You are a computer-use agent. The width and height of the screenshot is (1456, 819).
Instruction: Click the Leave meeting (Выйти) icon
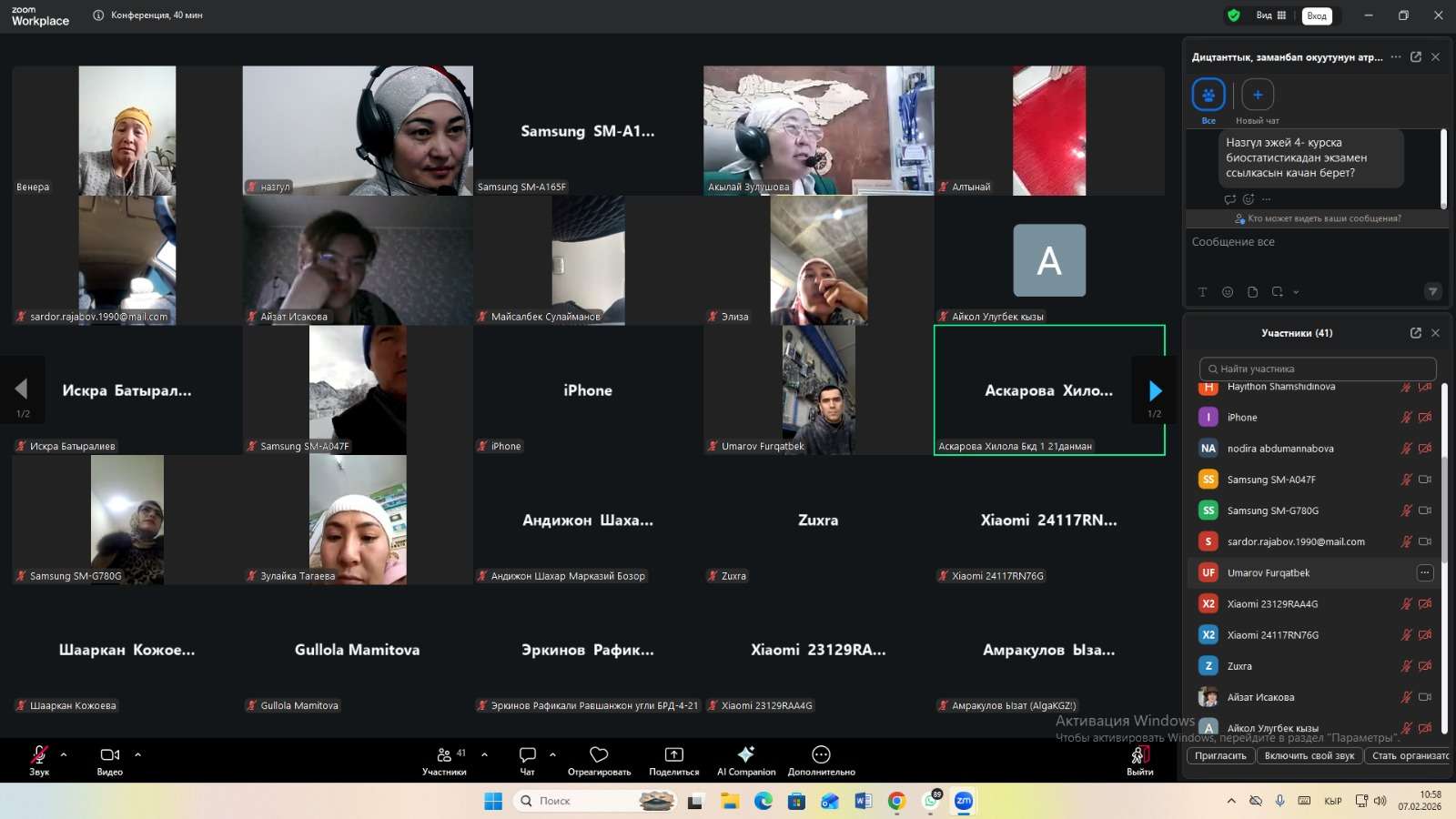[1139, 755]
